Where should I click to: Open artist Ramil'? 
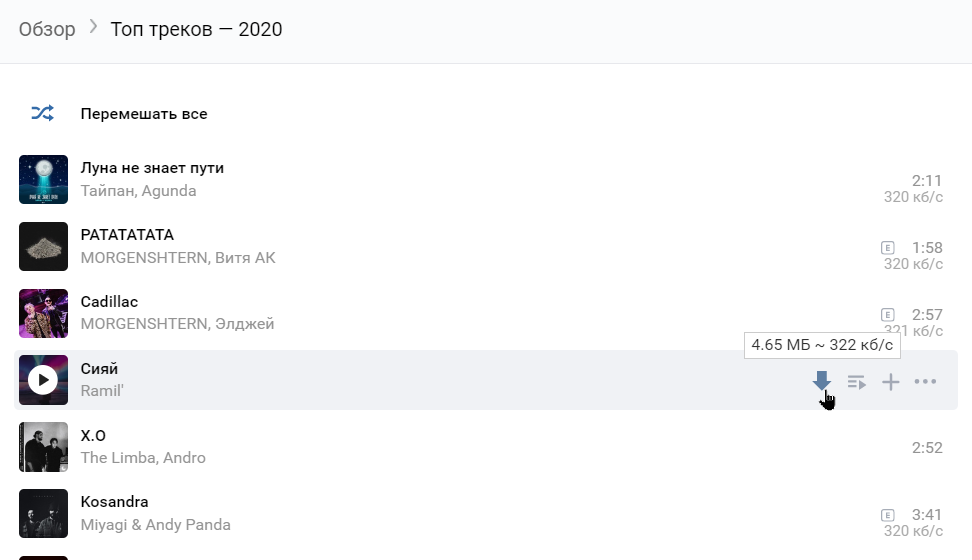[101, 391]
